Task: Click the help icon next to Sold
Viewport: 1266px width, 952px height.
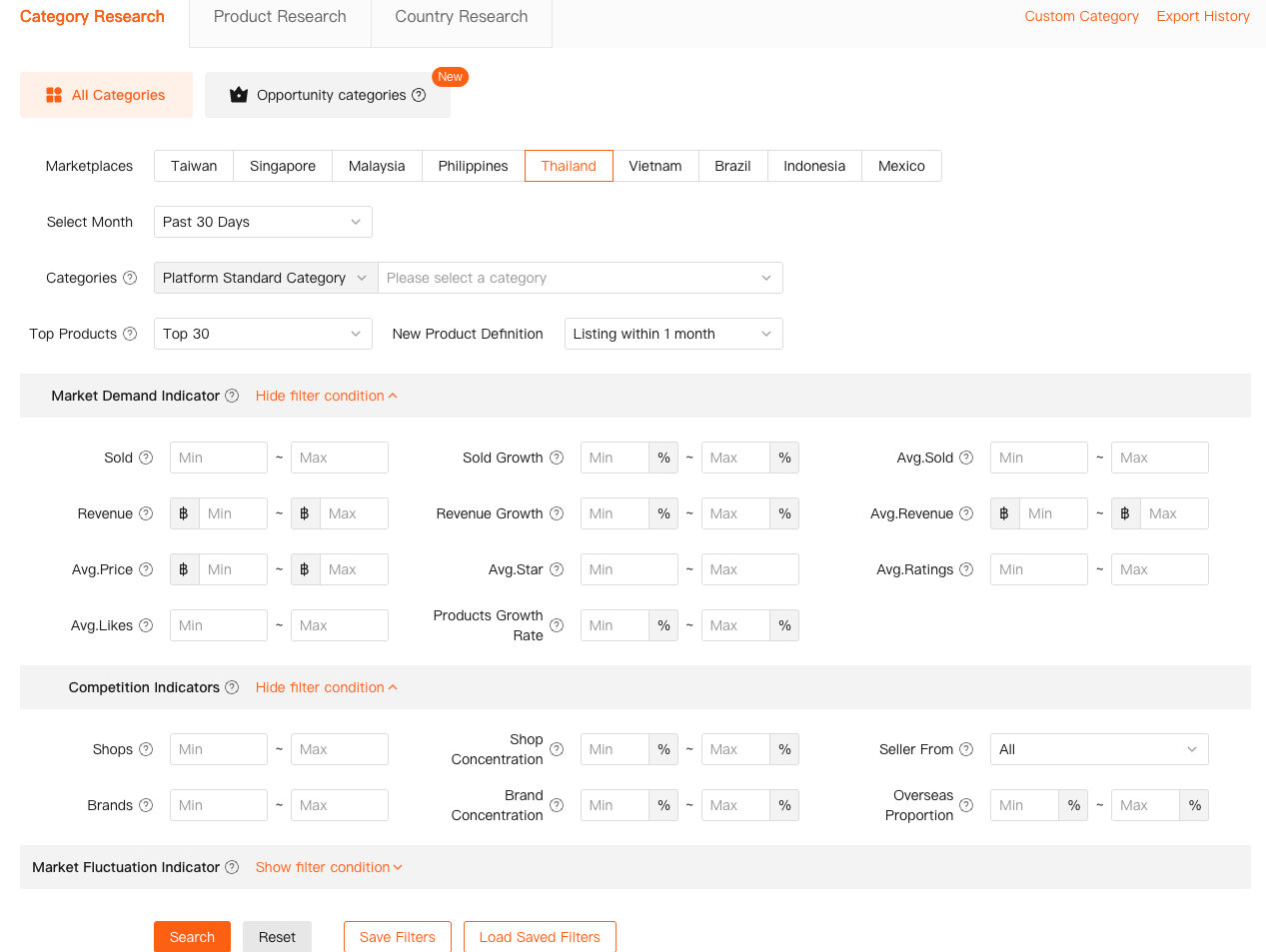Action: [x=147, y=458]
